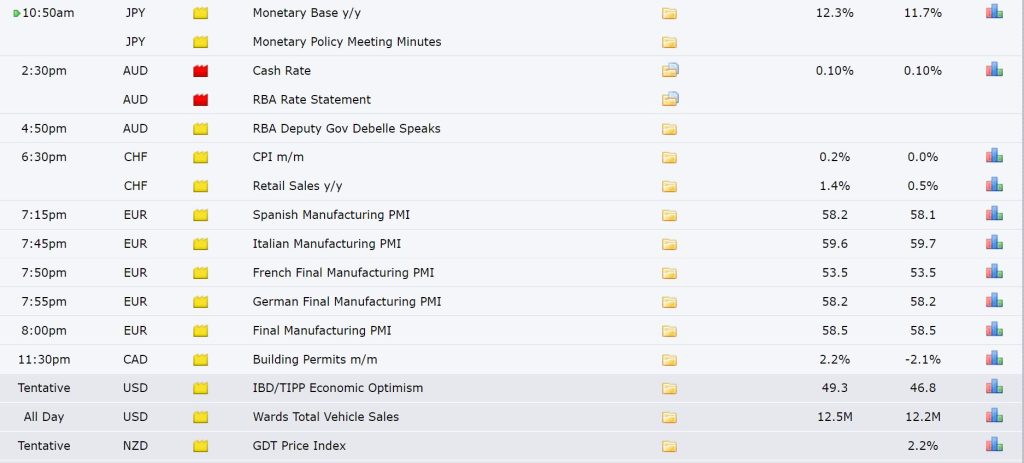The width and height of the screenshot is (1024, 463).
Task: Open the Spanish Manufacturing PMI chart icon
Action: click(x=994, y=214)
